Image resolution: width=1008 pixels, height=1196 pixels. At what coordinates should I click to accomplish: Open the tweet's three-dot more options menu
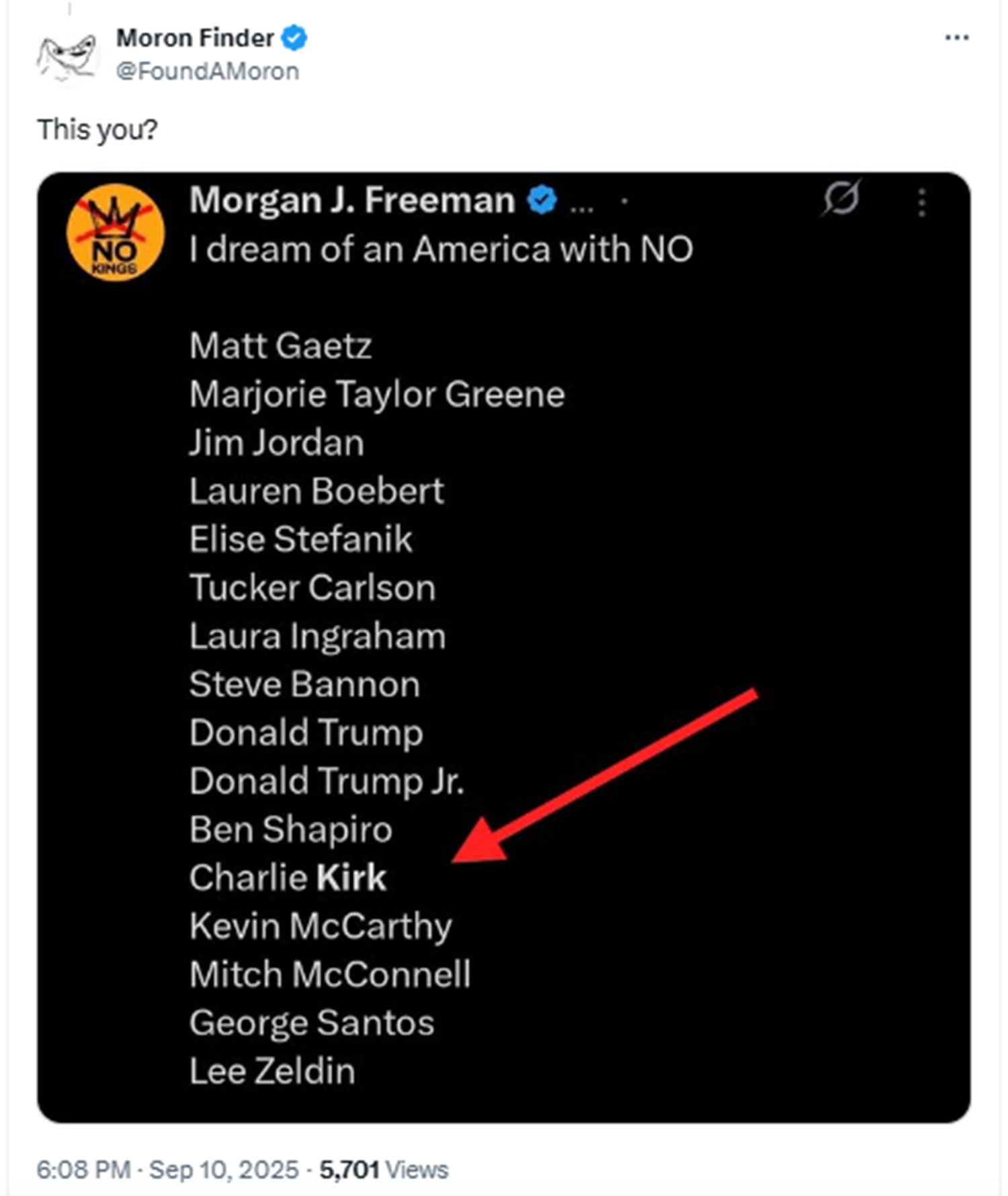956,38
